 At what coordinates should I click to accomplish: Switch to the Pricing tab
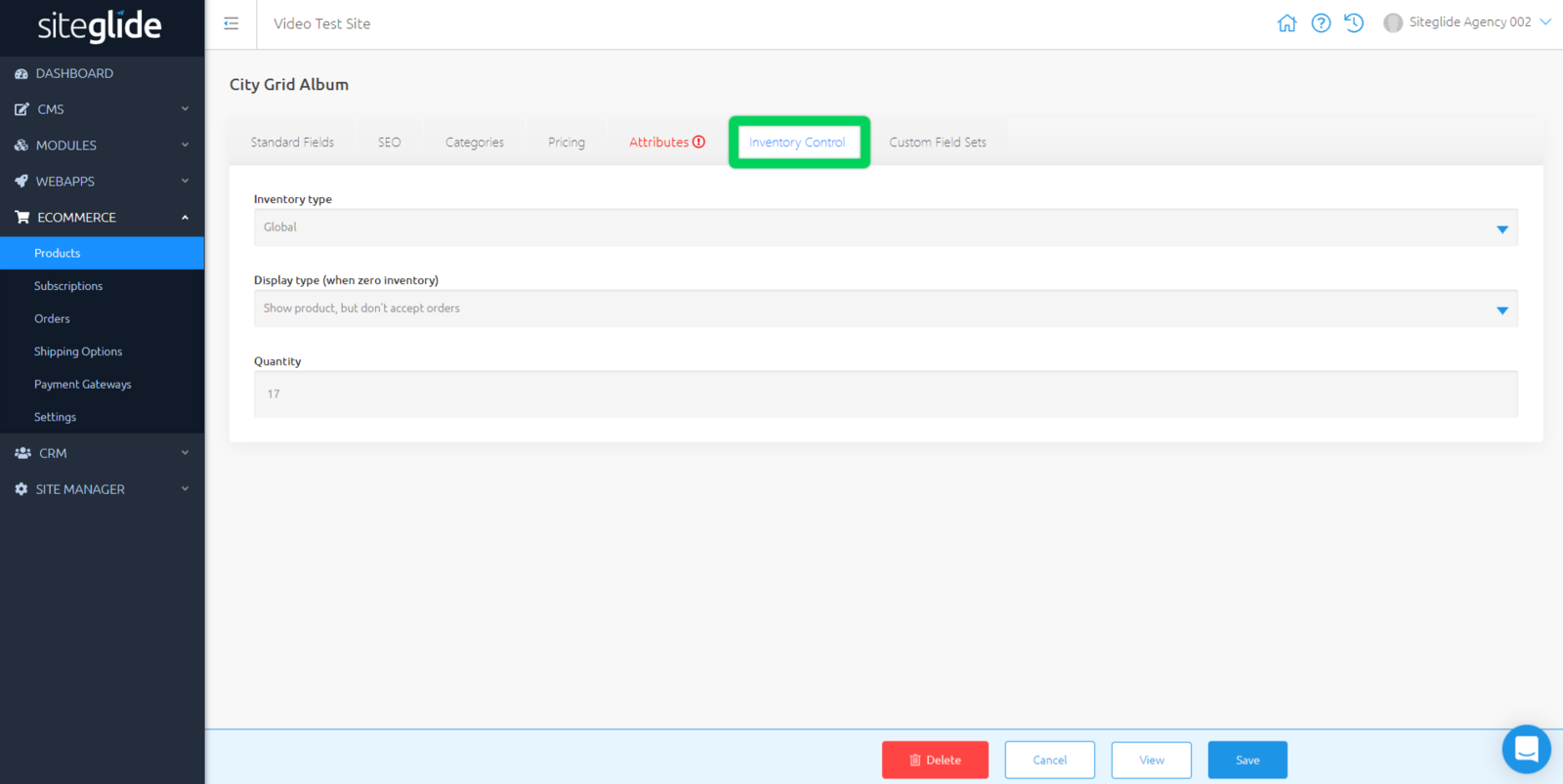567,143
